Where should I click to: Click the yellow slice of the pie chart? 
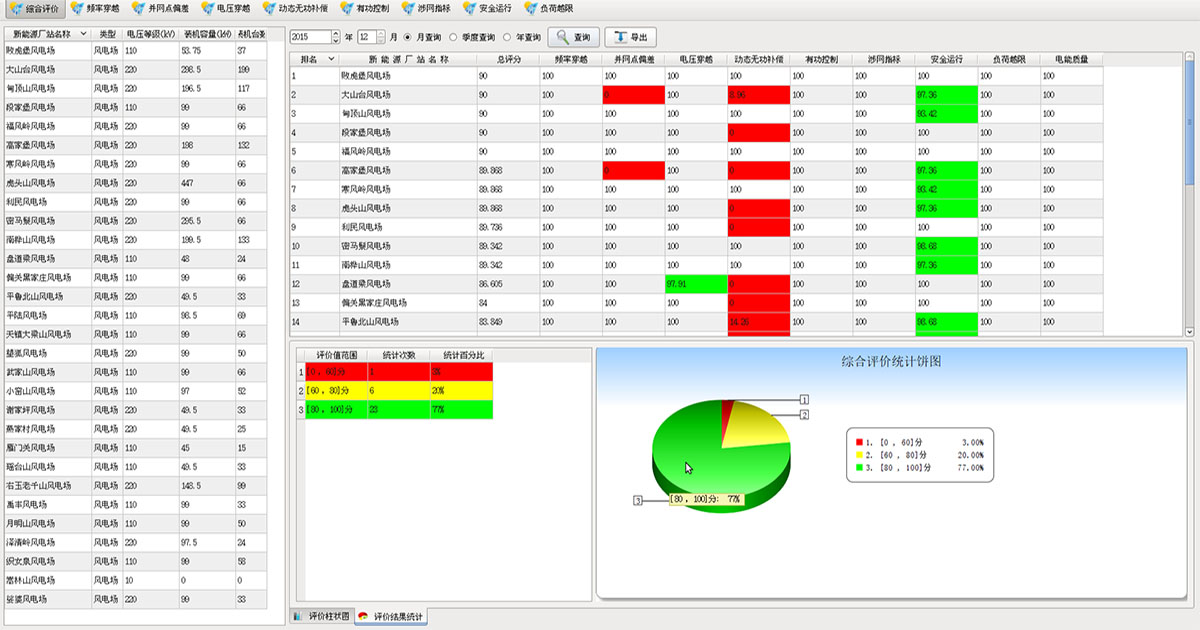[757, 428]
